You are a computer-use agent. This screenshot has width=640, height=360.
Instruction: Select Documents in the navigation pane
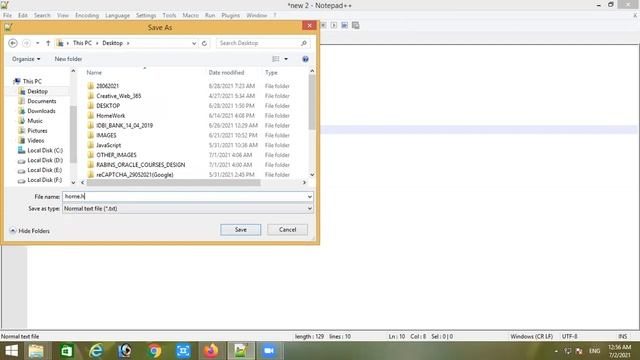[x=42, y=101]
